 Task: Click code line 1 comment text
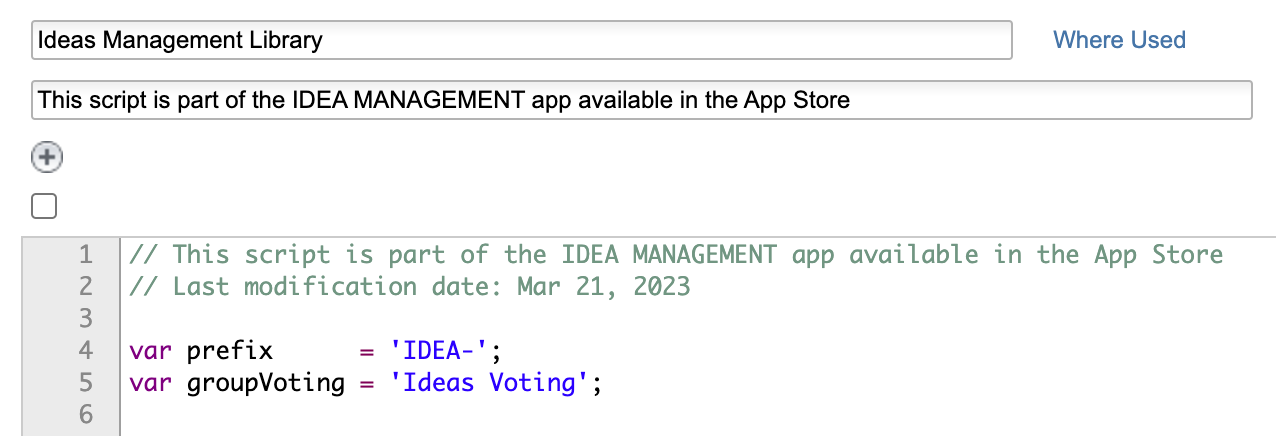click(x=676, y=254)
